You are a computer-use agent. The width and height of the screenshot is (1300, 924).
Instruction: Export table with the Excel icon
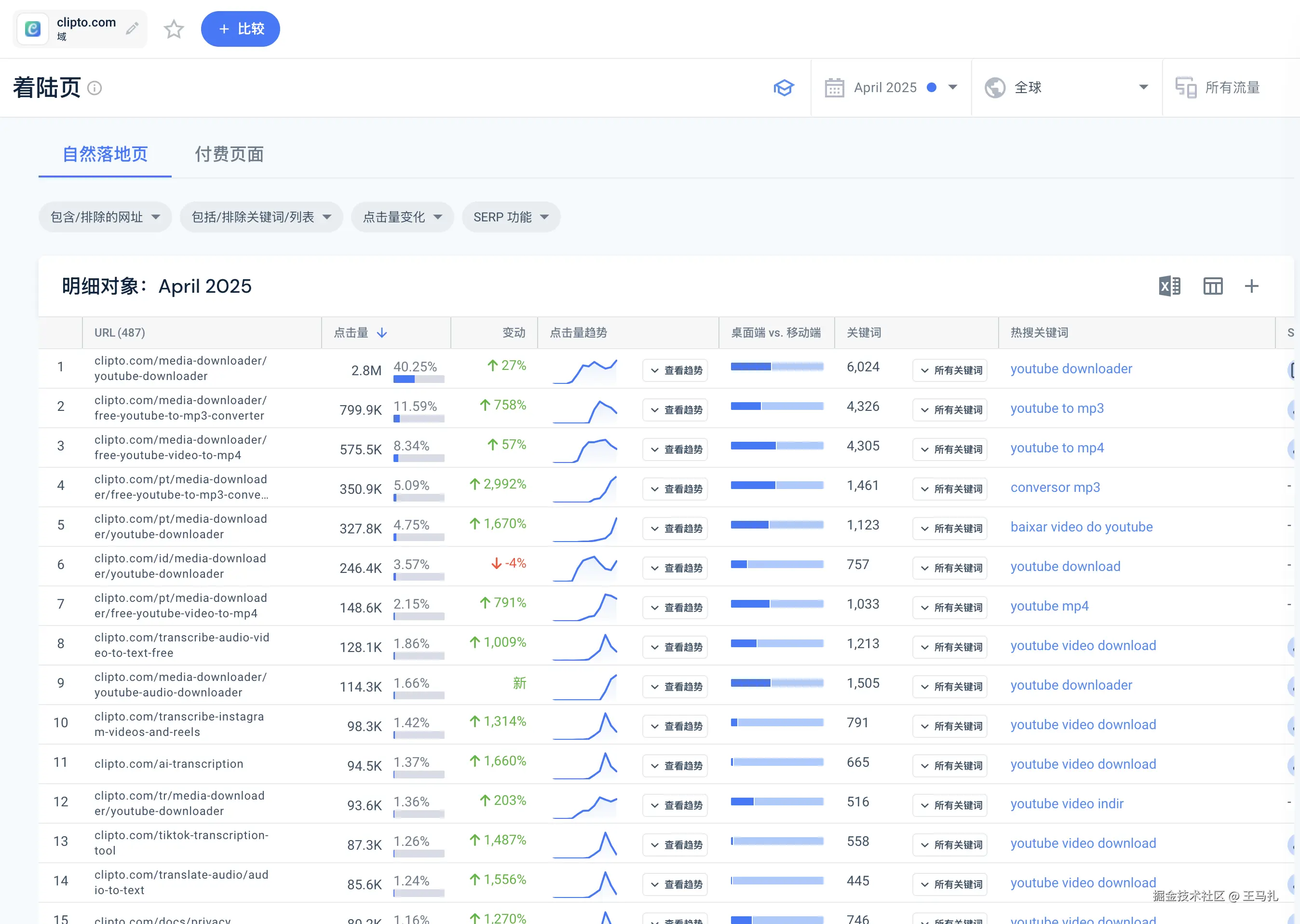click(1169, 286)
